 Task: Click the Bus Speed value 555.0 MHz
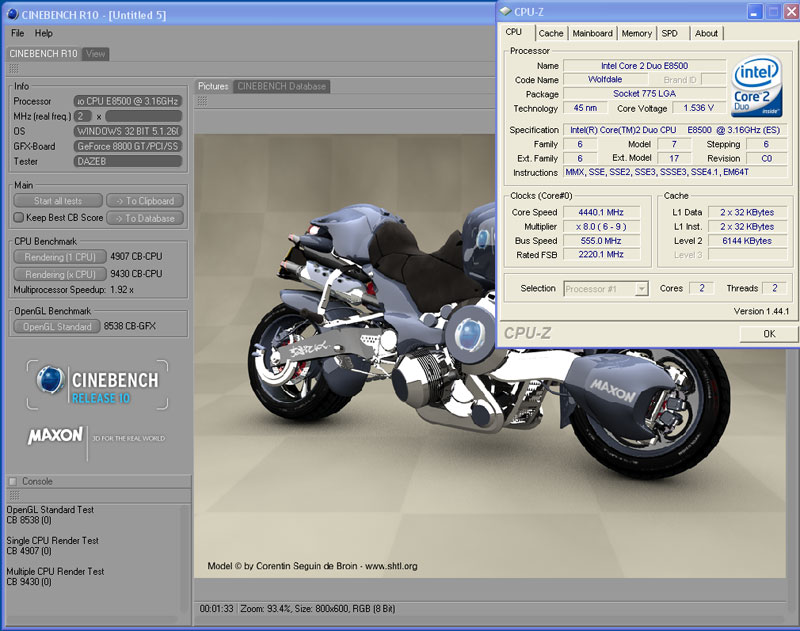(x=601, y=241)
